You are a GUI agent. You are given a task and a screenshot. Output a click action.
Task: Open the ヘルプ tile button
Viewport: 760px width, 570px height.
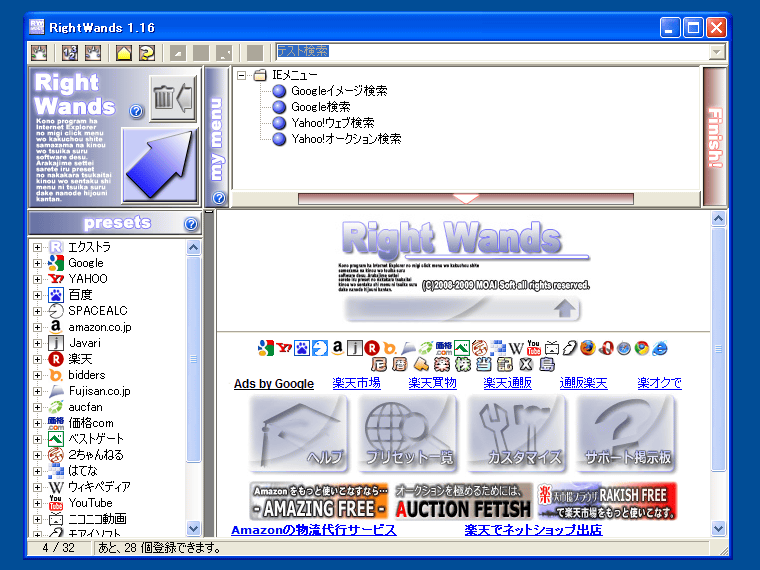[298, 434]
